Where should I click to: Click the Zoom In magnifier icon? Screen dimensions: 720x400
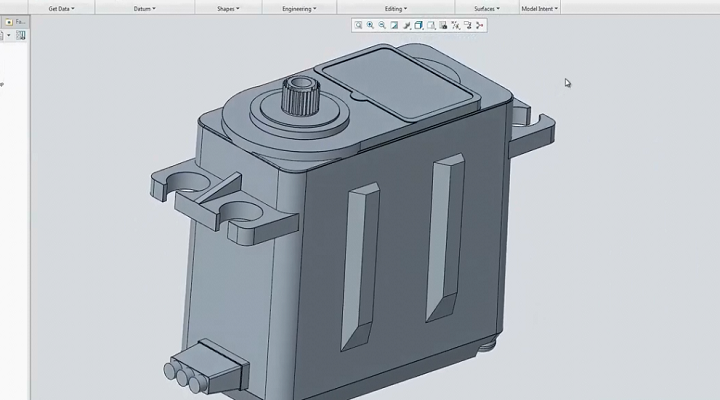pos(370,25)
